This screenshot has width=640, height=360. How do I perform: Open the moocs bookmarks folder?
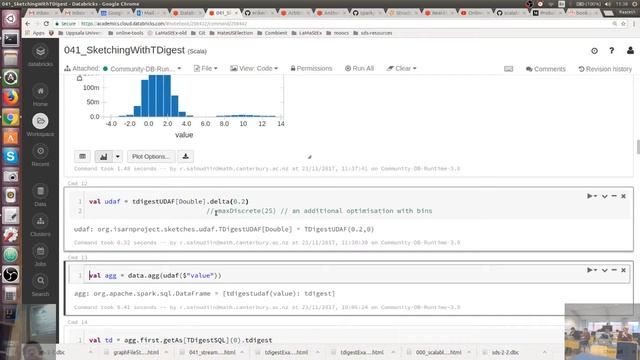(x=338, y=33)
